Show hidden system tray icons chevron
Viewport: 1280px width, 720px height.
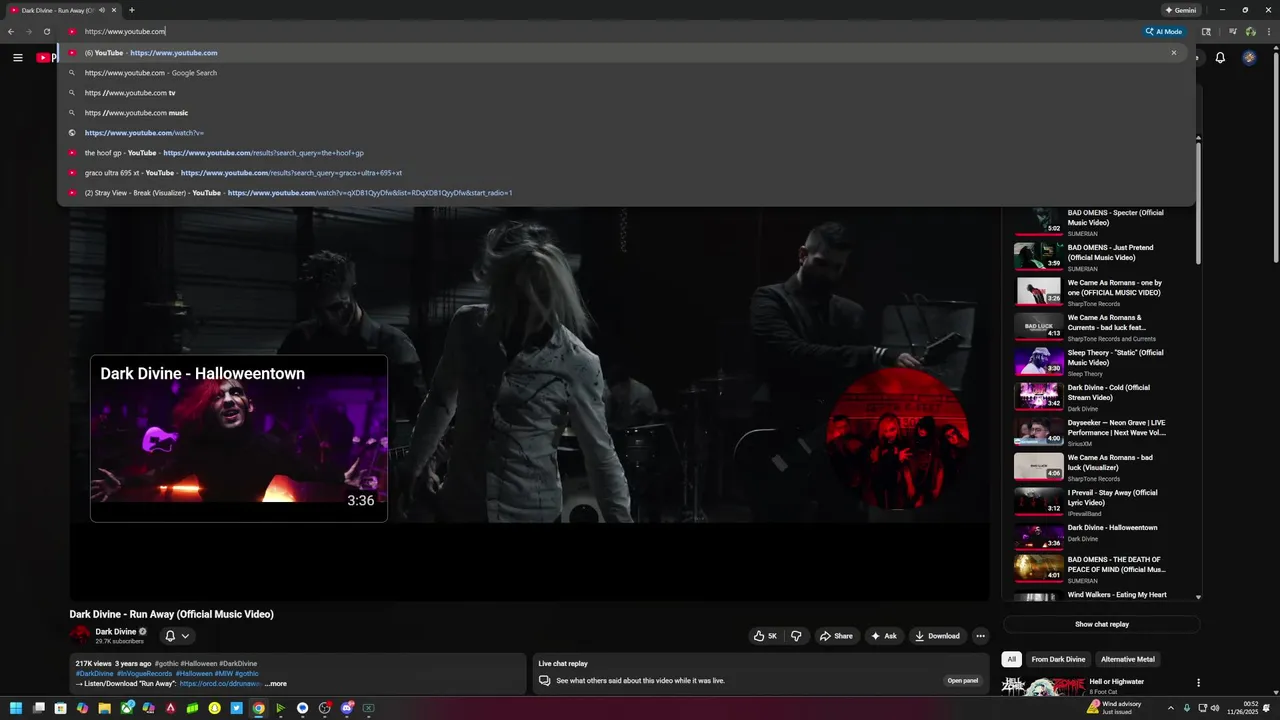(x=1171, y=708)
